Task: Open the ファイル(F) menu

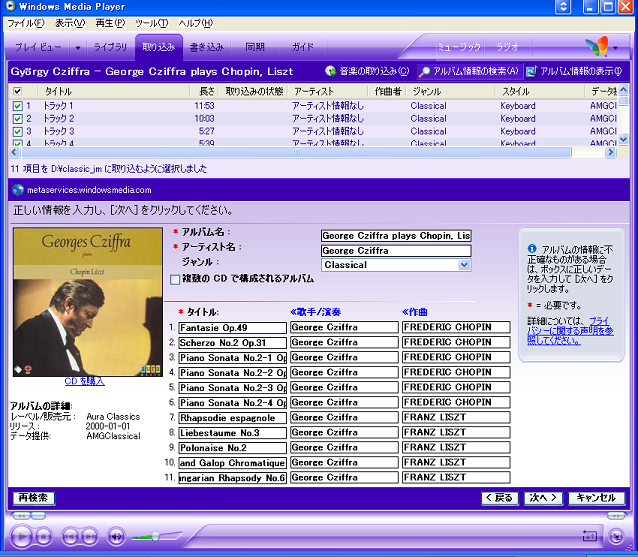Action: coord(26,23)
